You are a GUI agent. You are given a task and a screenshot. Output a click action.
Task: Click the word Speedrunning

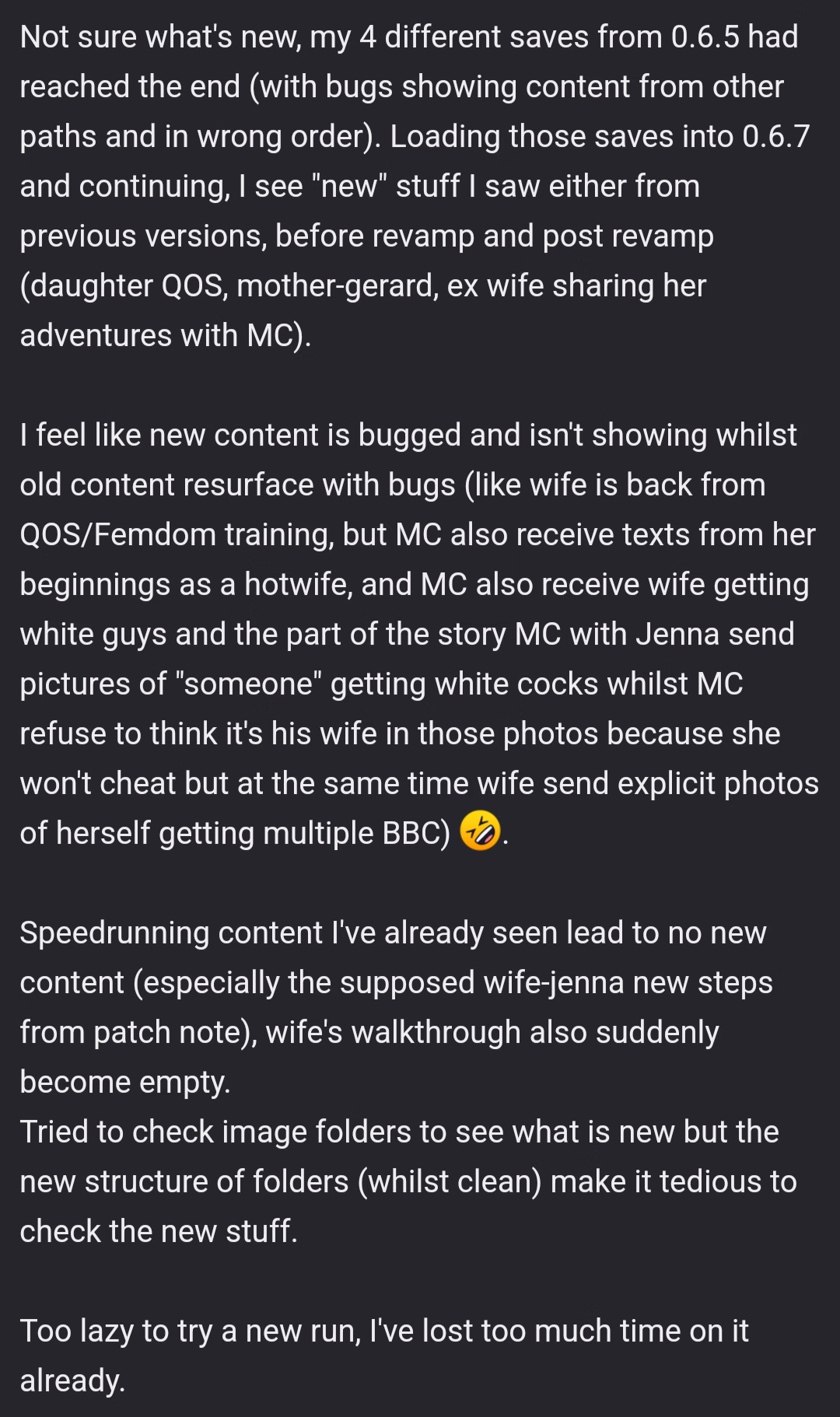(116, 933)
